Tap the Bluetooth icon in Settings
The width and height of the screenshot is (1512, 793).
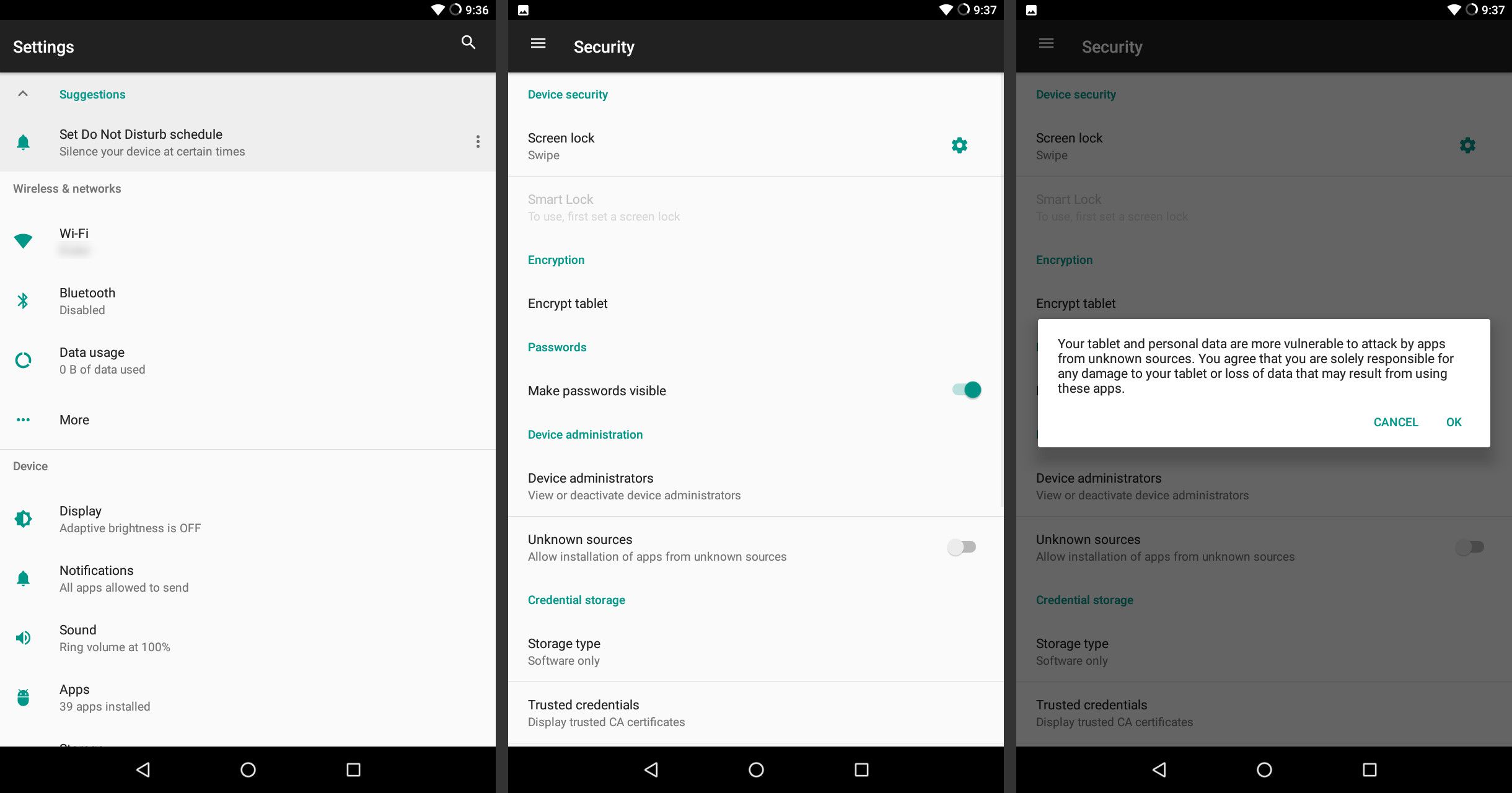click(x=24, y=300)
